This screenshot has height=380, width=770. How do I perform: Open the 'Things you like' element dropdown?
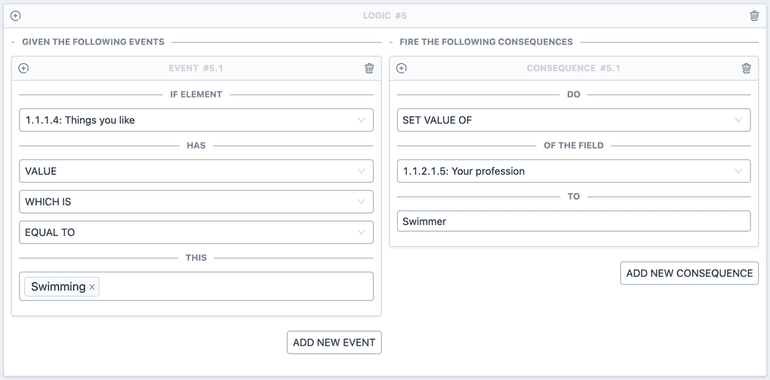pos(196,120)
